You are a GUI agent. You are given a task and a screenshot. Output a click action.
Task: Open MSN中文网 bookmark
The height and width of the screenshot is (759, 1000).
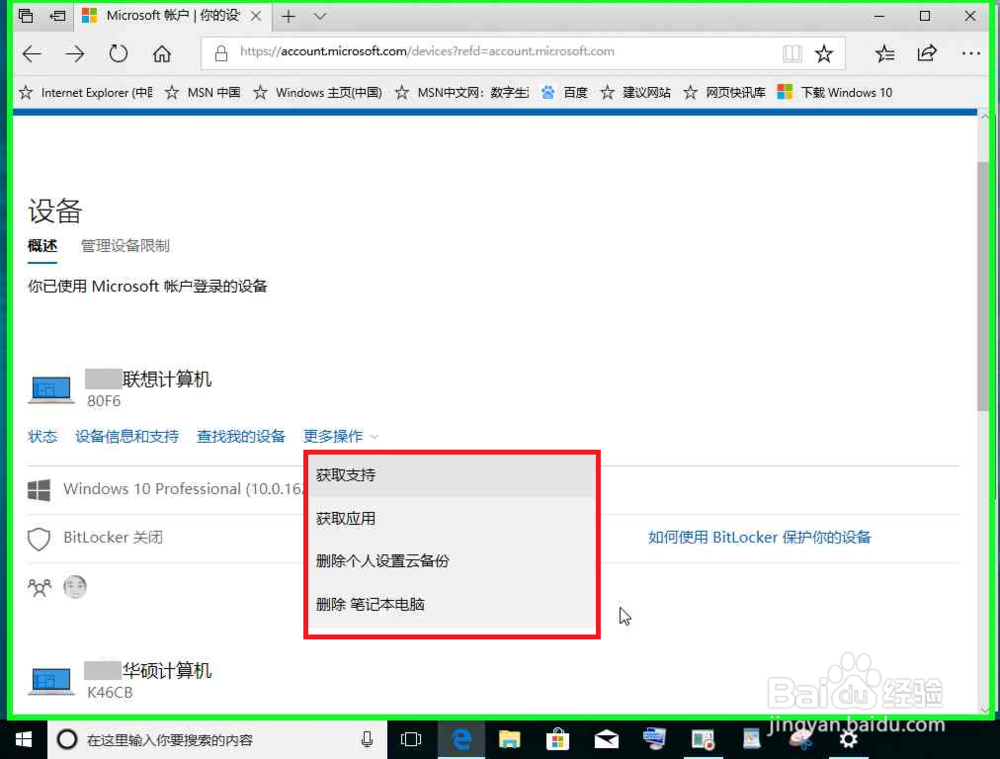[x=462, y=92]
